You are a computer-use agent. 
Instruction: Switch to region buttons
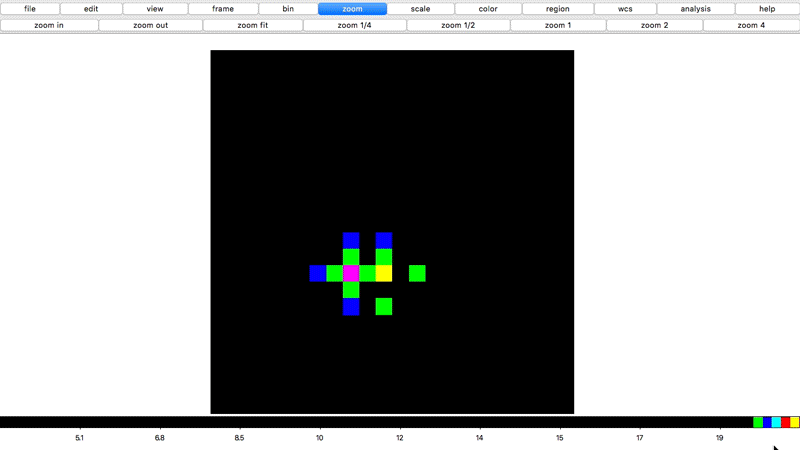558,9
